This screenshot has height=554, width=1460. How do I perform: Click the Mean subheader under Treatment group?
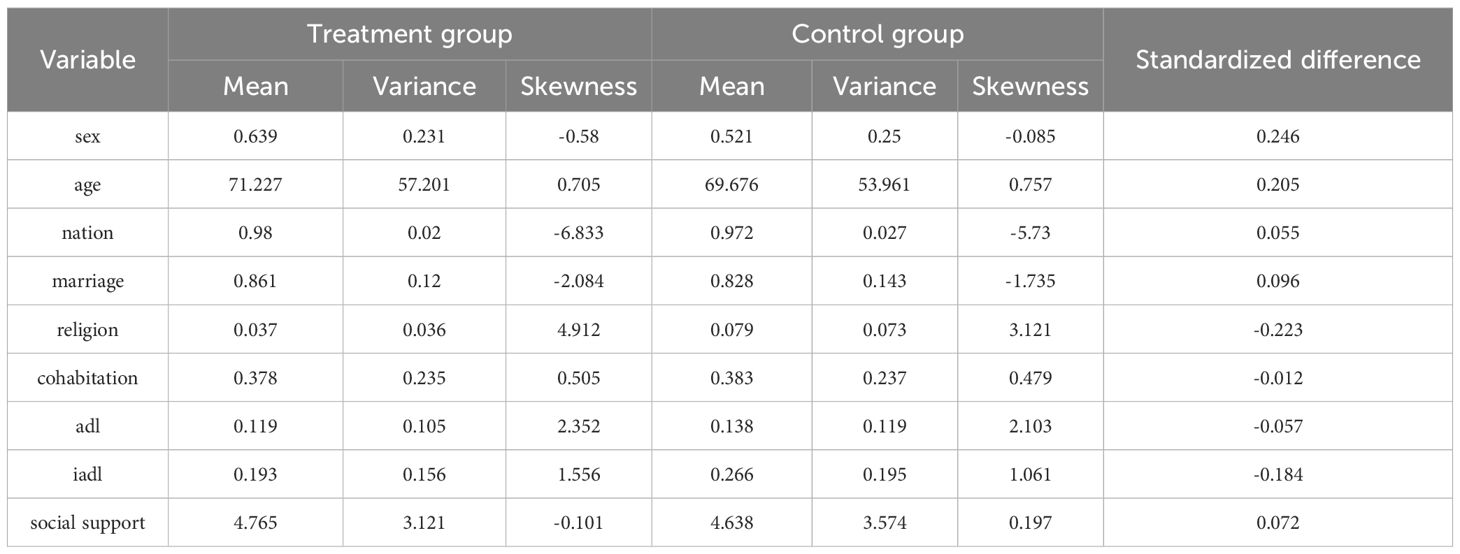click(255, 86)
